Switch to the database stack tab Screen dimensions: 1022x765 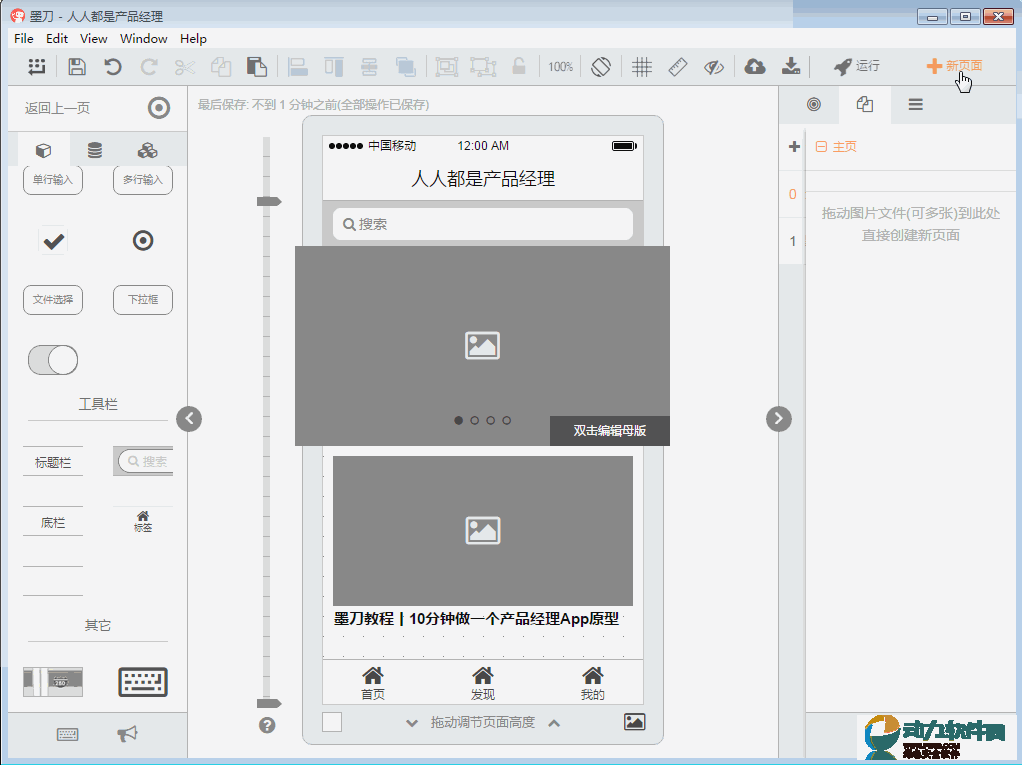coord(95,151)
